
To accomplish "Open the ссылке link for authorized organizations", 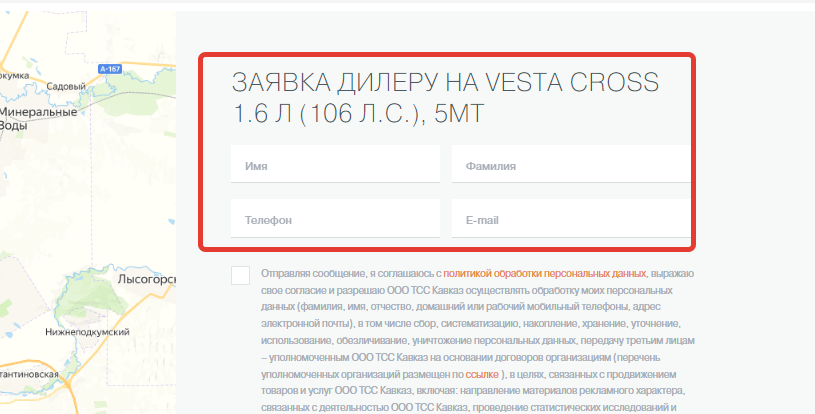I will click(x=482, y=375).
